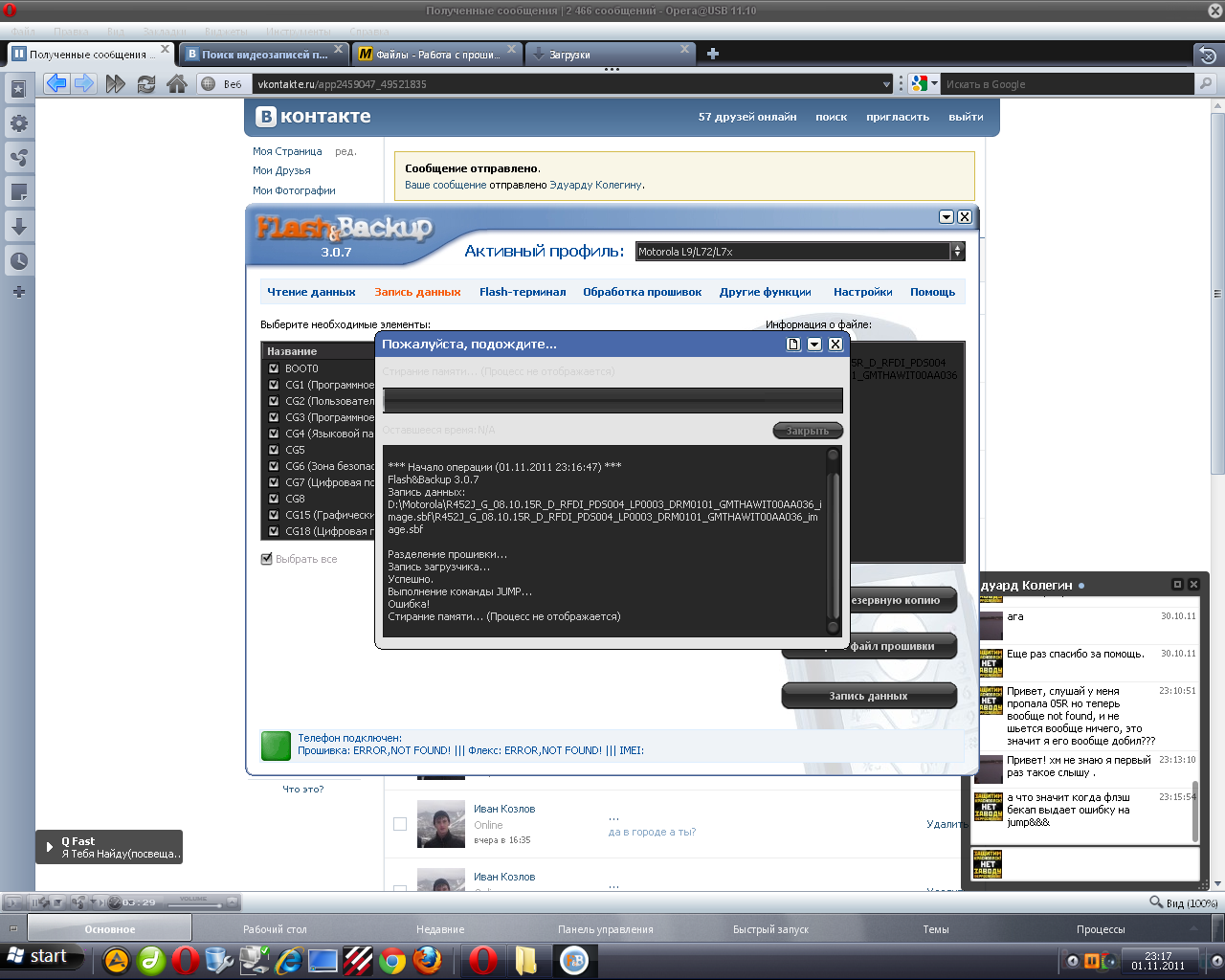
Task: Switch to Файлы - Работа с проши browser tab
Action: 436,55
